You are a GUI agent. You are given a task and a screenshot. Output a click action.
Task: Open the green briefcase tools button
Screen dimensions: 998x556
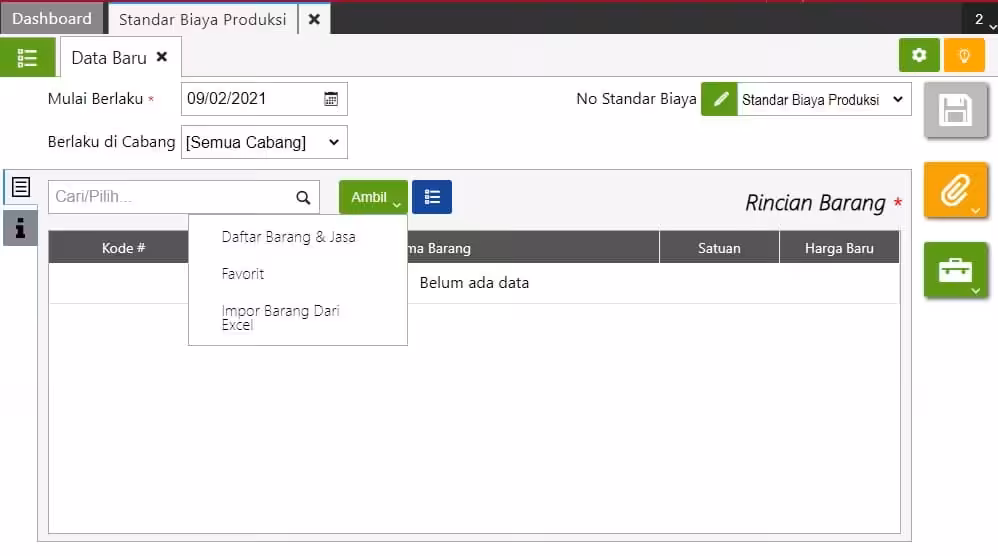[955, 270]
